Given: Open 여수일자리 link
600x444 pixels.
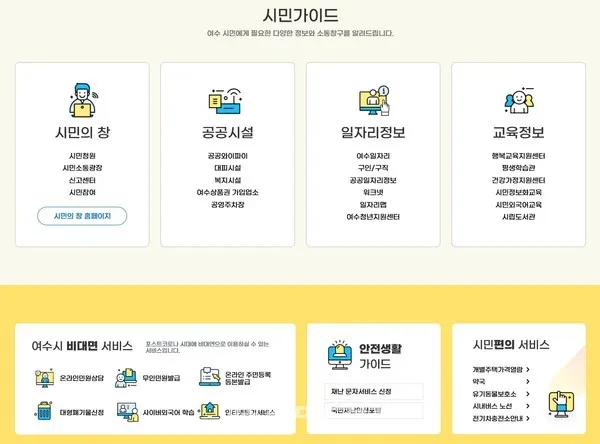Looking at the screenshot, I should [x=373, y=156].
